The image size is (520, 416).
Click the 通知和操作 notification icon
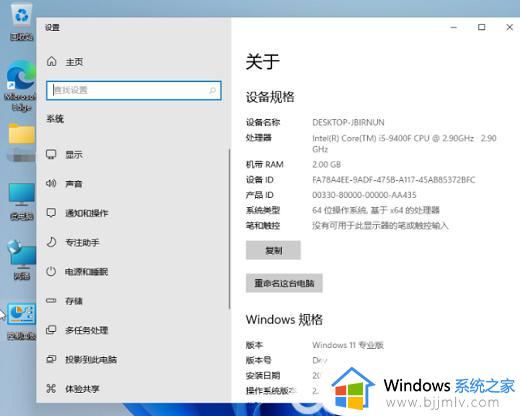pos(51,213)
